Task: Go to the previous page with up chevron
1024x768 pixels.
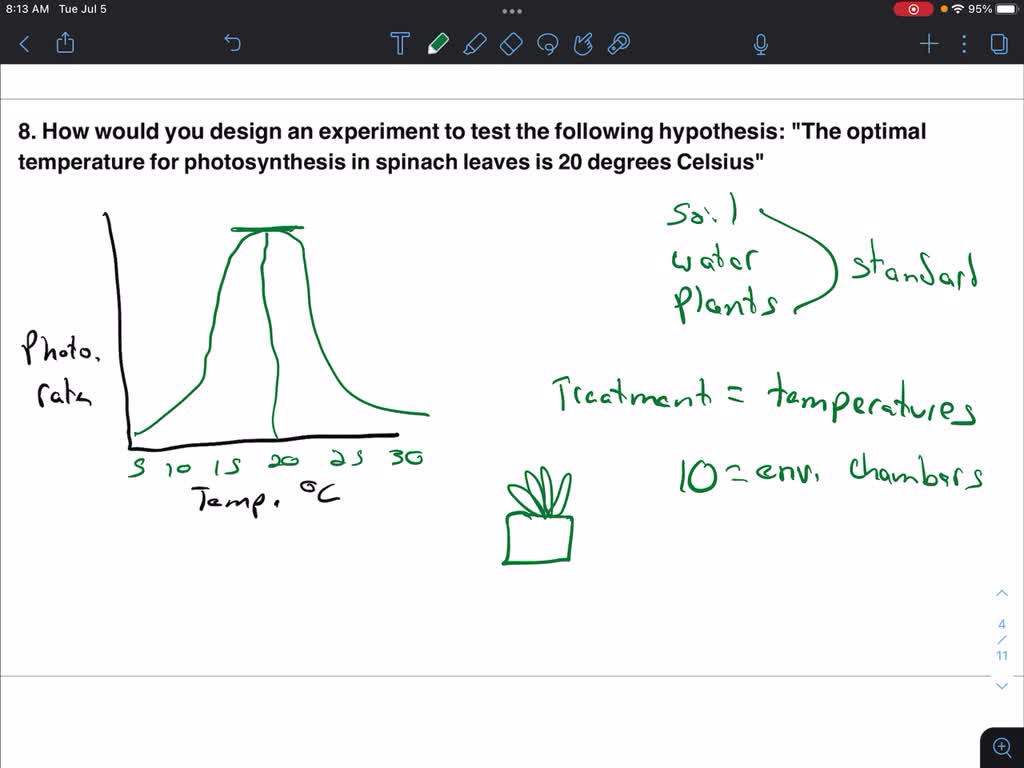Action: (1001, 592)
